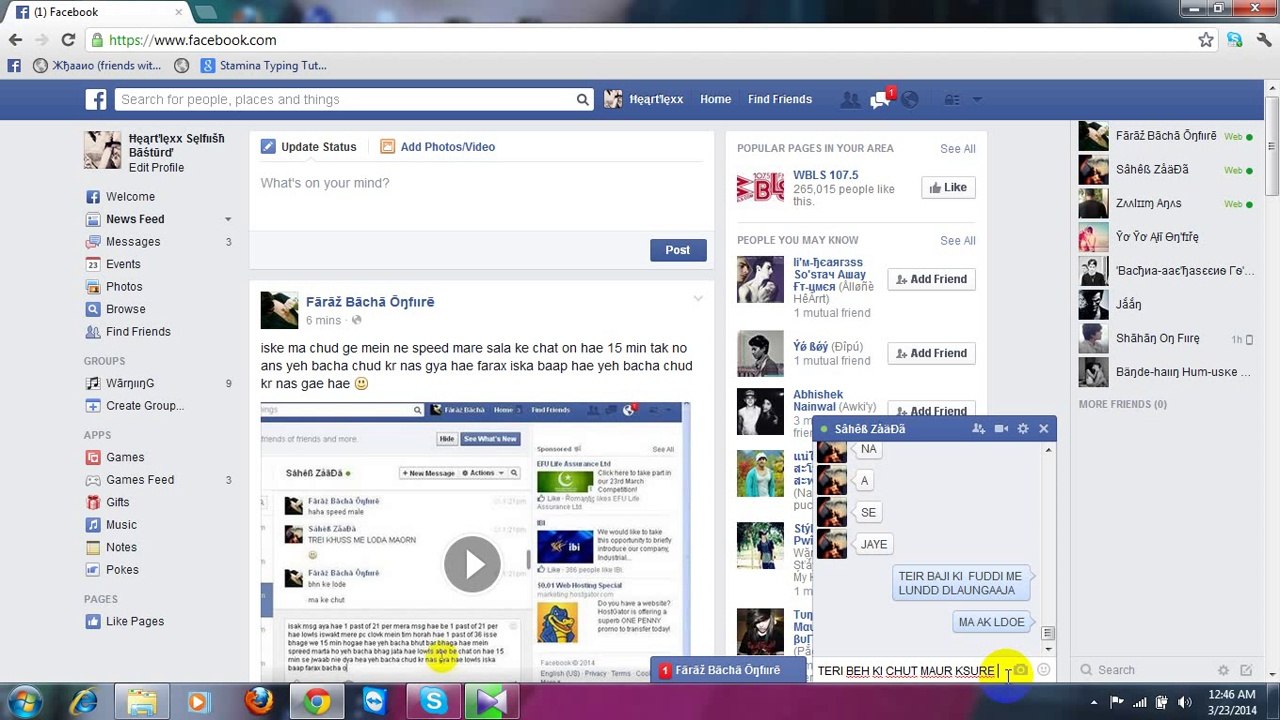Viewport: 1280px width, 720px height.
Task: Open chat with Shahan On Fire in sidebar
Action: click(1167, 339)
